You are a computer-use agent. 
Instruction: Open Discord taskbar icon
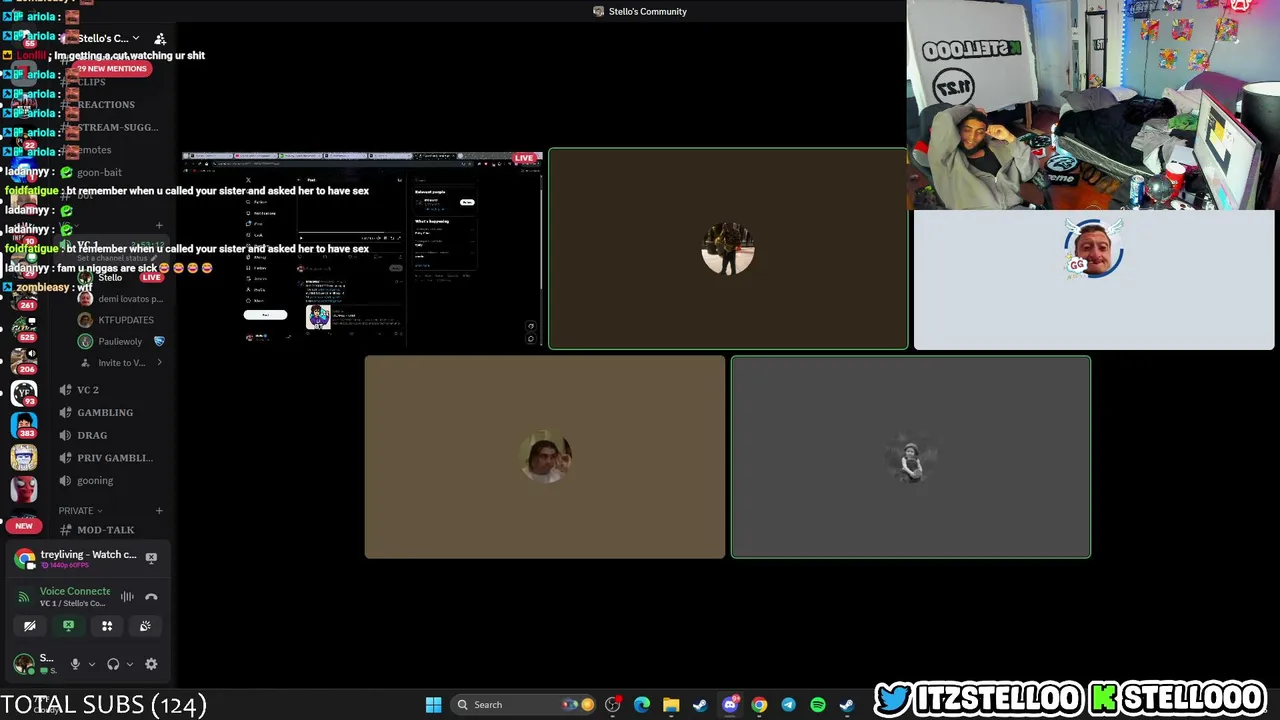[x=730, y=705]
